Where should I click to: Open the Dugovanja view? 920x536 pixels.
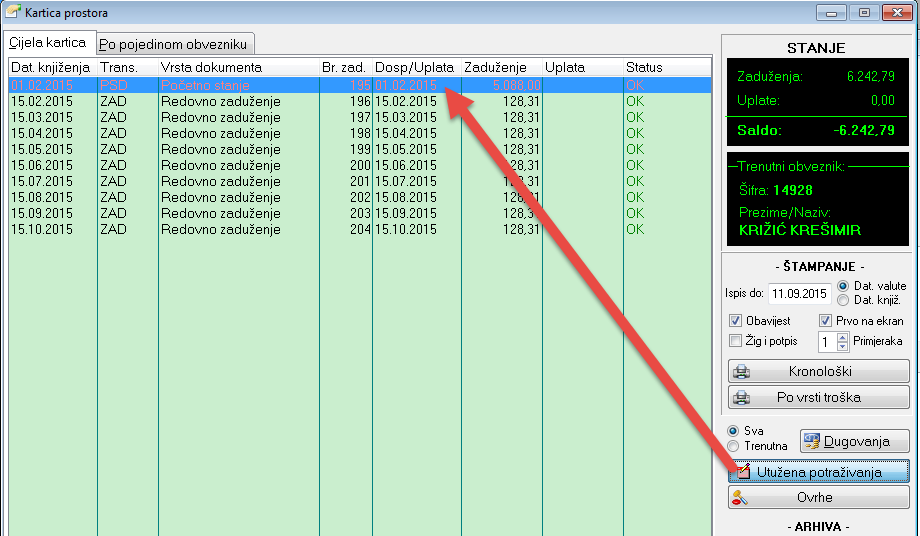pyautogui.click(x=855, y=441)
